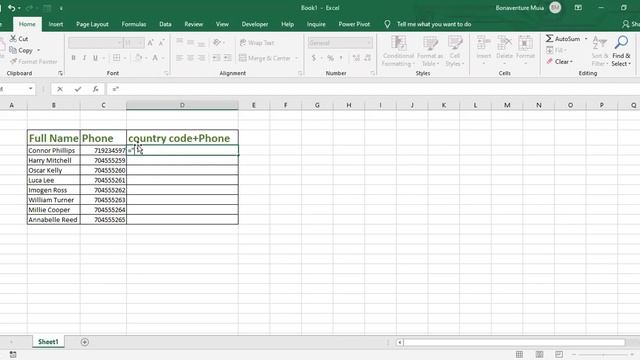Click Merge & Center
Image resolution: width=640 pixels, height=360 pixels.
point(264,58)
